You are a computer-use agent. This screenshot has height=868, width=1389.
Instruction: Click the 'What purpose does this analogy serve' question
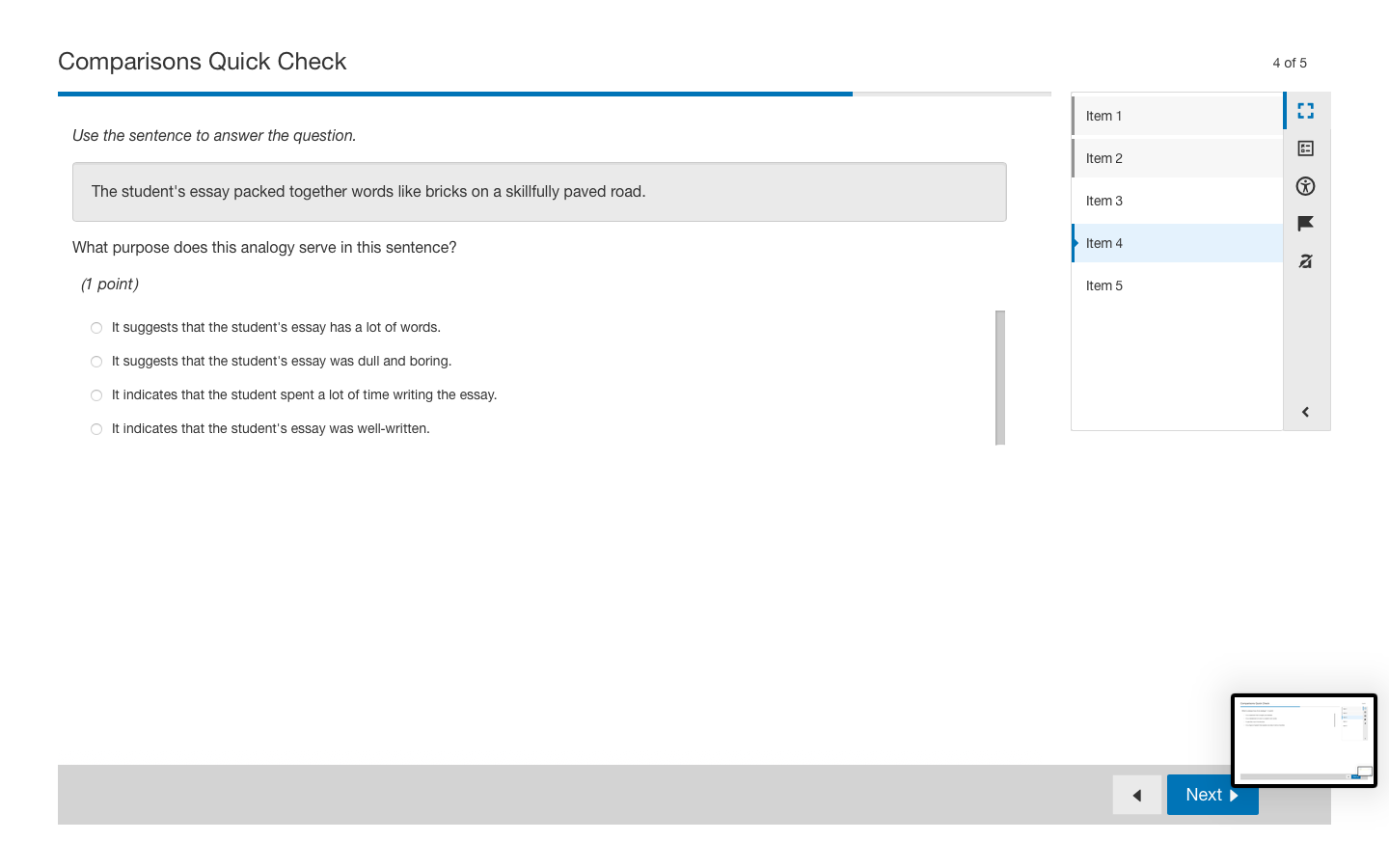click(264, 248)
